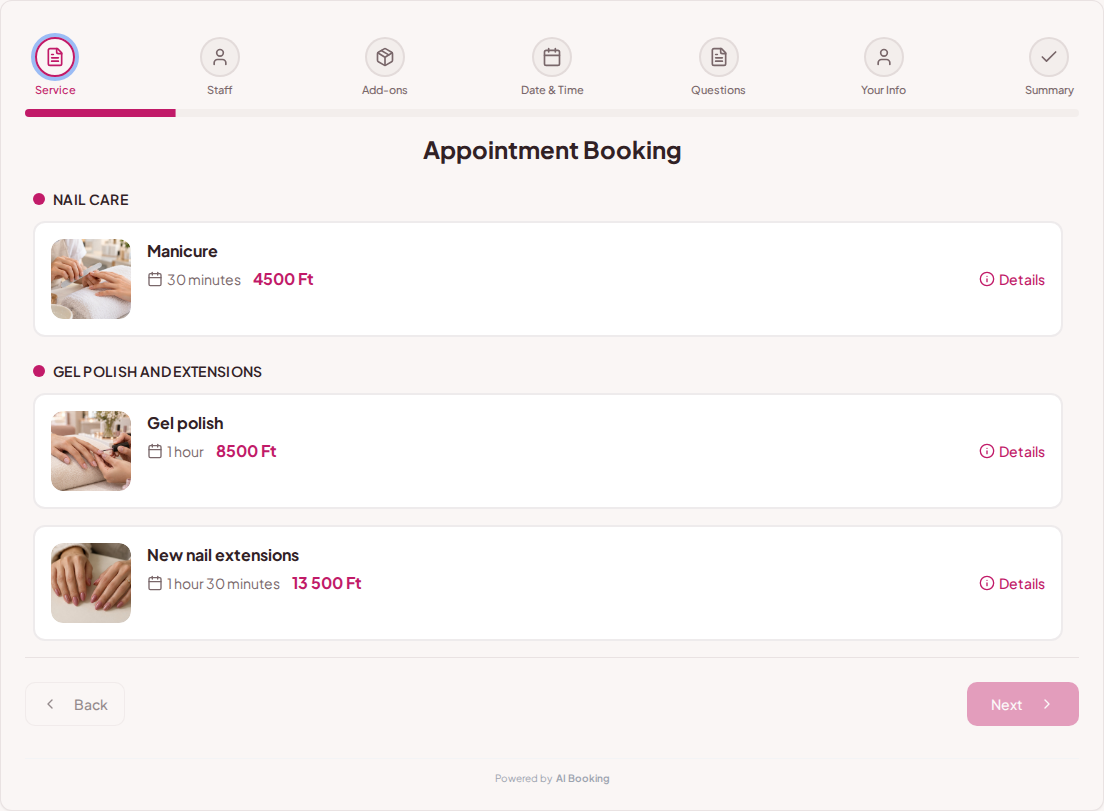Click the info icon beside Gel polish Details
Screen dimensions: 1104x811
[x=987, y=451]
